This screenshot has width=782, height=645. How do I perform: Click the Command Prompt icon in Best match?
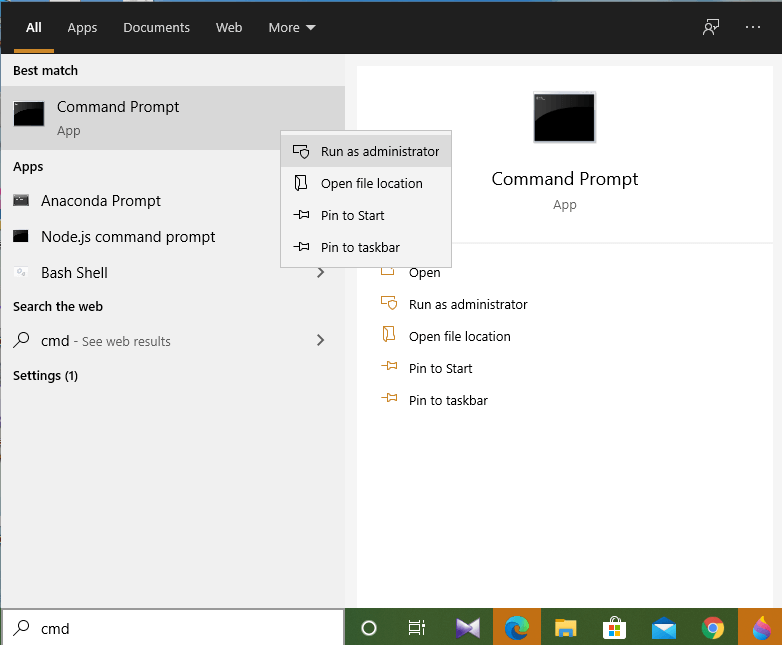(29, 114)
